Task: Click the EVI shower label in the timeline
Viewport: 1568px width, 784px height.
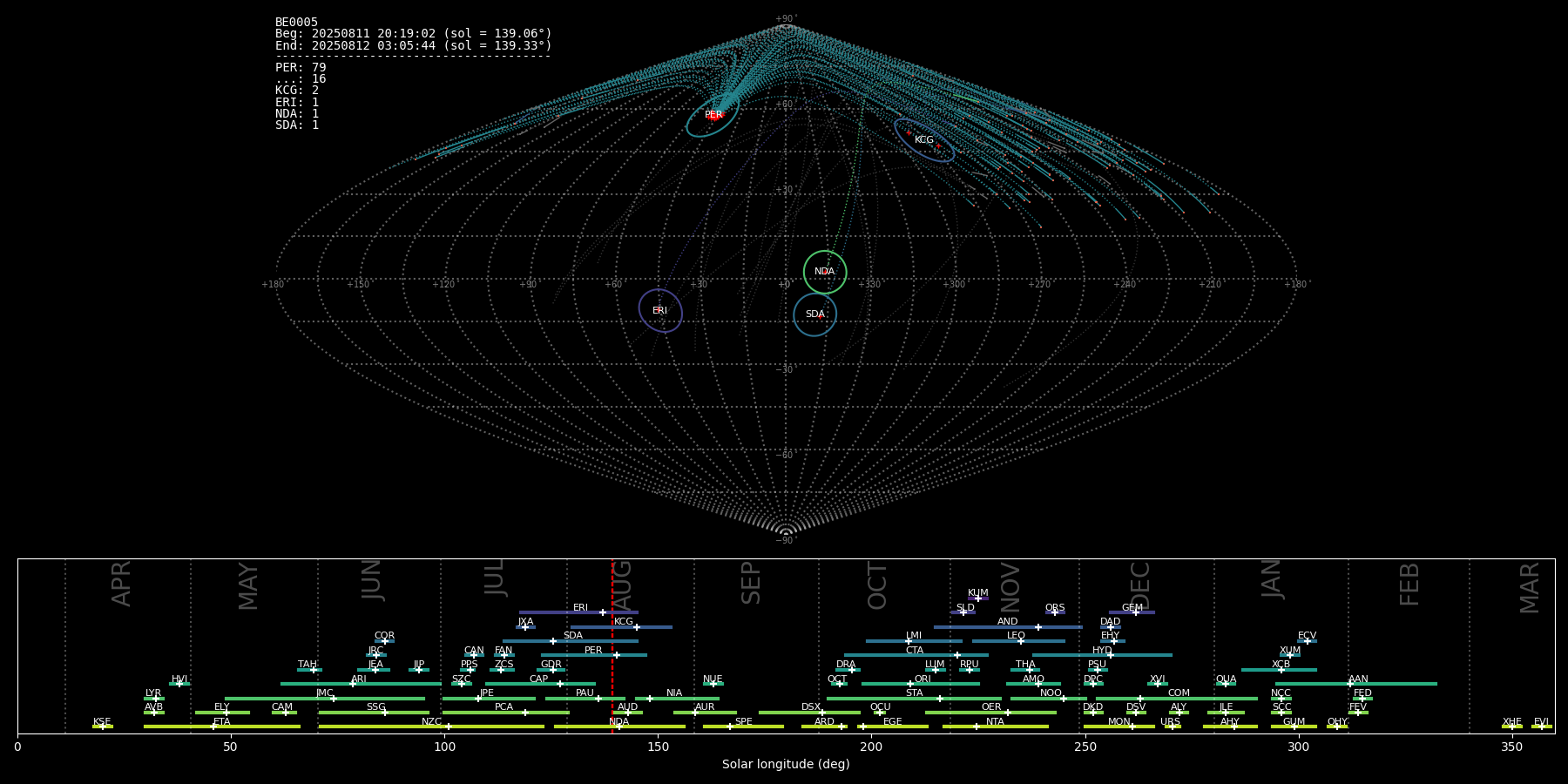Action: (1541, 722)
